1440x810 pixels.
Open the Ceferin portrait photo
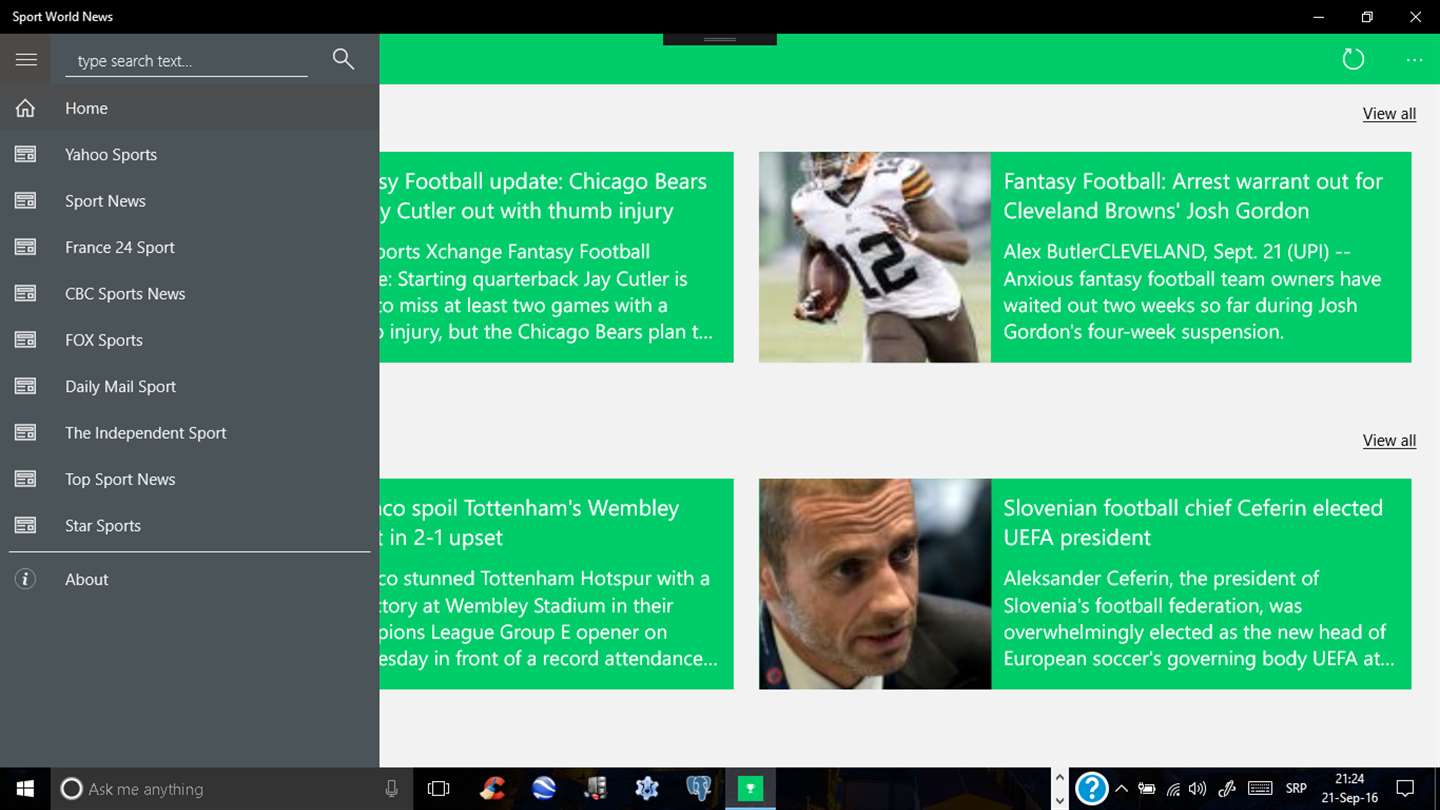click(875, 584)
